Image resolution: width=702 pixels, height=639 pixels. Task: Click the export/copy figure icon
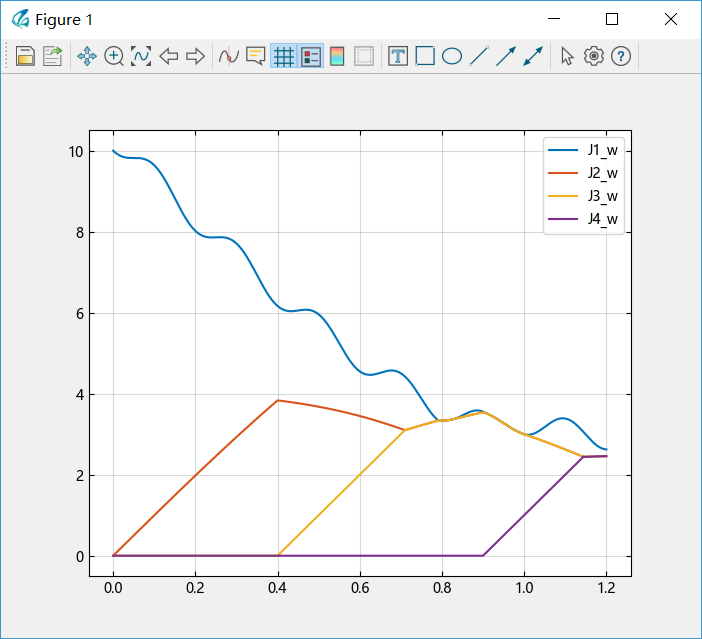pos(53,56)
